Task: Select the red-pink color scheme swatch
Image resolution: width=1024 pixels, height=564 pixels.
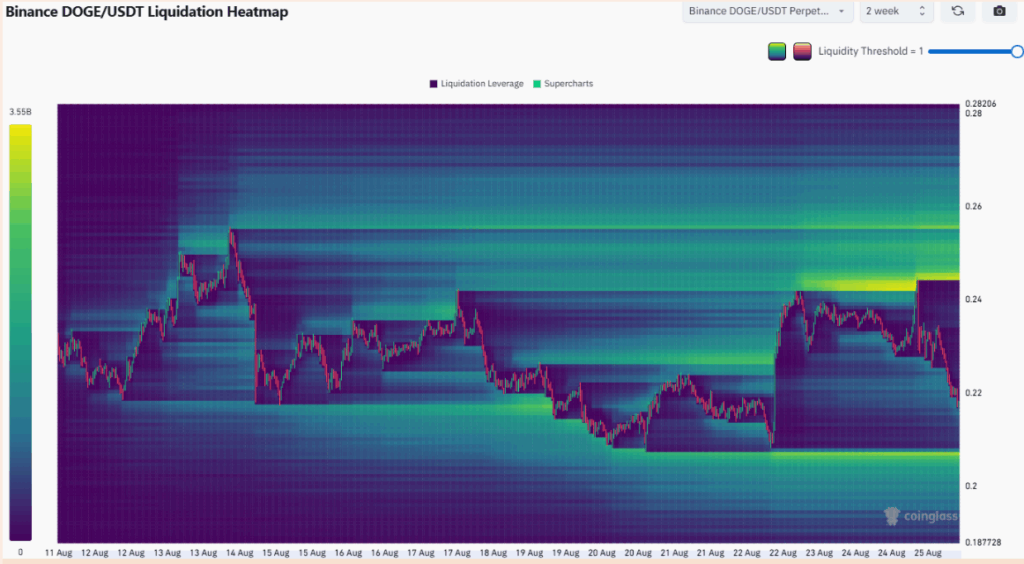Action: (x=802, y=51)
